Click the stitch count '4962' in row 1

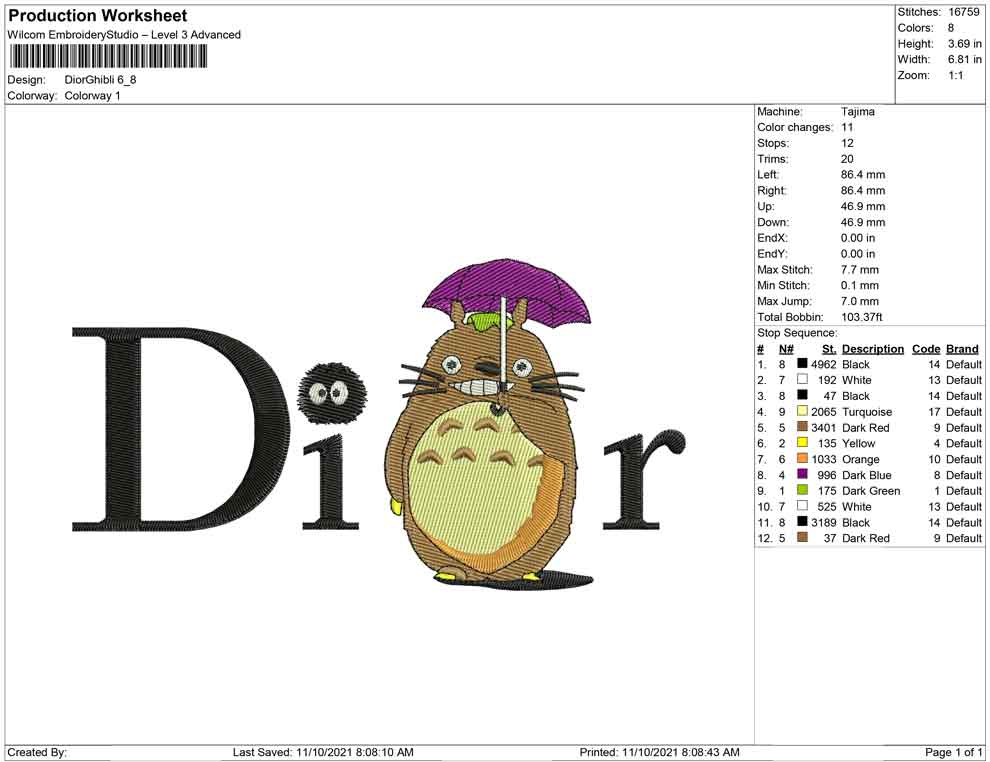[824, 364]
